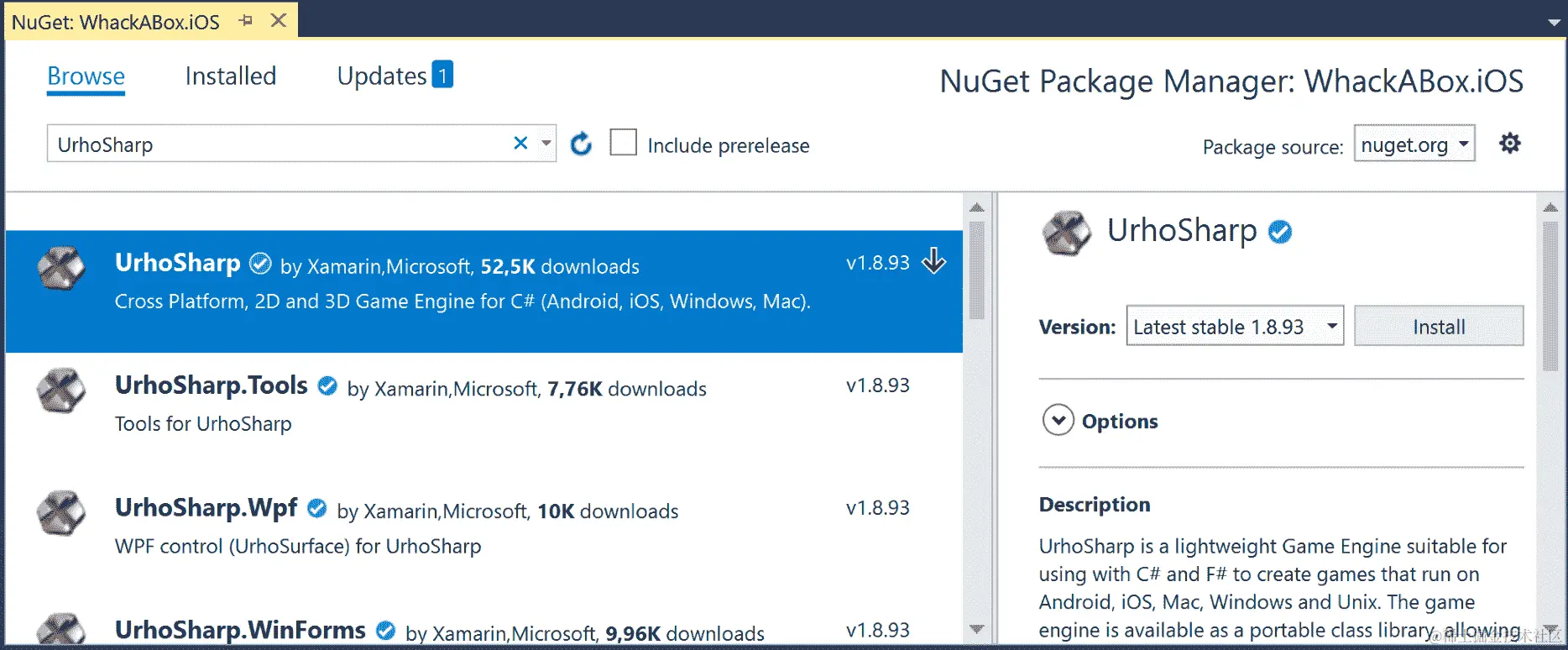Click the UrhoSharp.Wpf package icon

coord(62,514)
